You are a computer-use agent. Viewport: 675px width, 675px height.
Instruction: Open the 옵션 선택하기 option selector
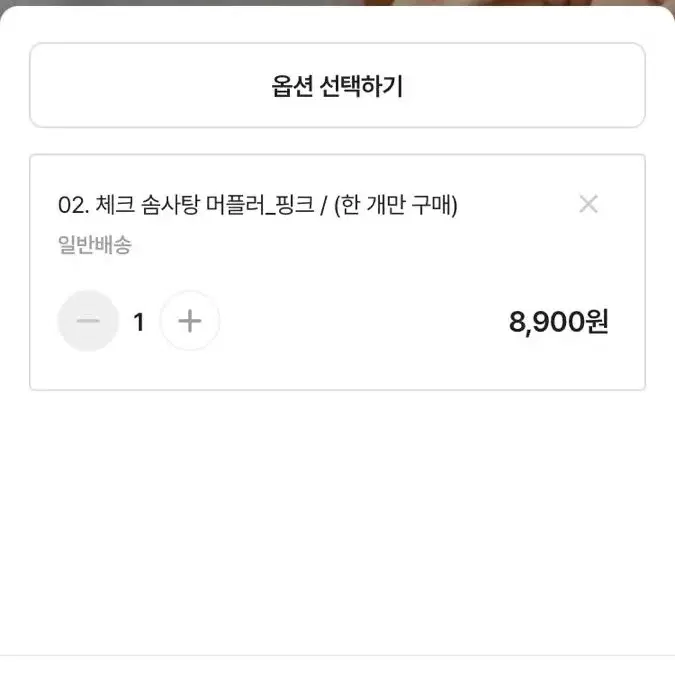pos(337,85)
